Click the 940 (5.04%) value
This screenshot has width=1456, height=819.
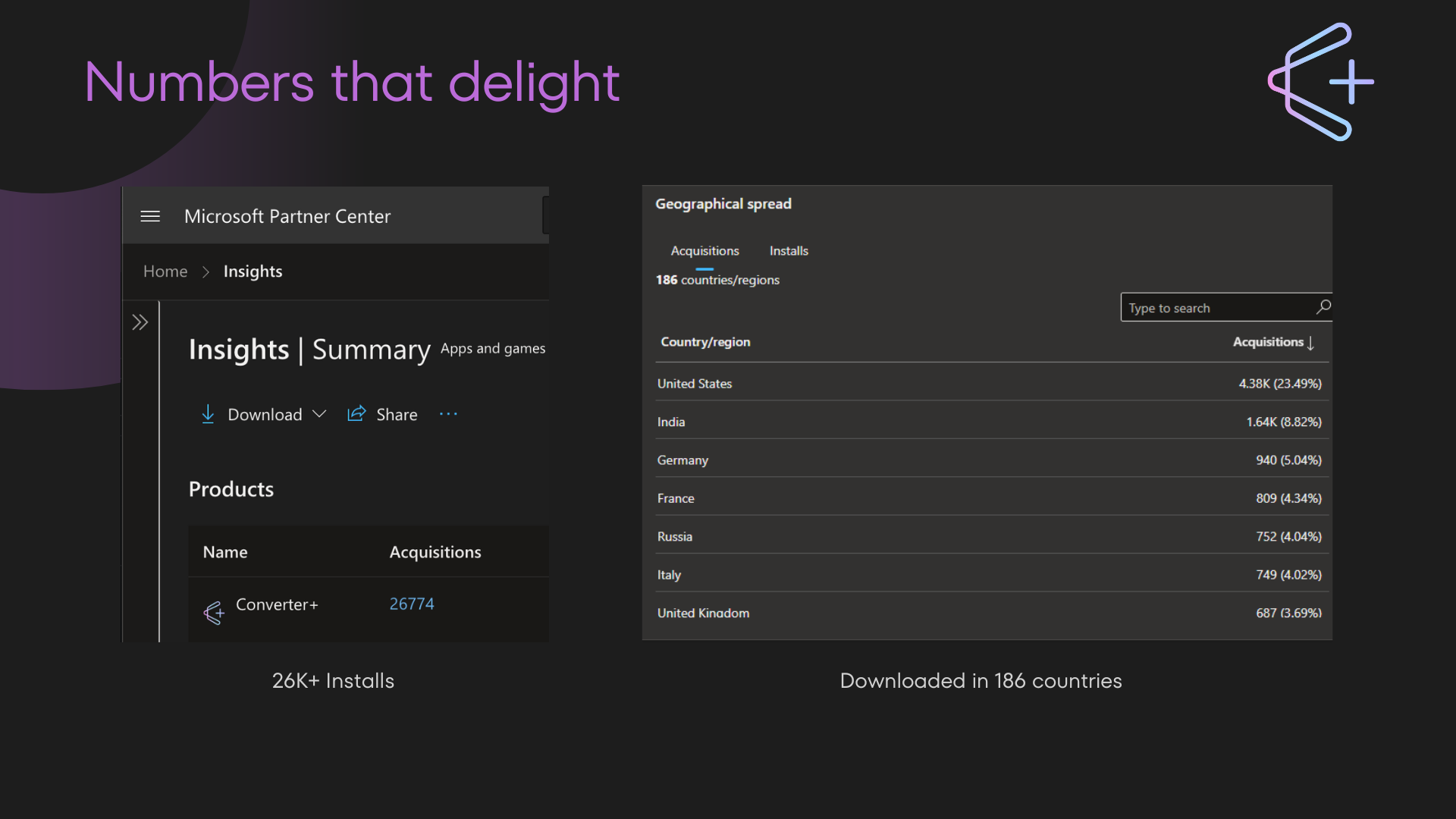coord(1288,460)
